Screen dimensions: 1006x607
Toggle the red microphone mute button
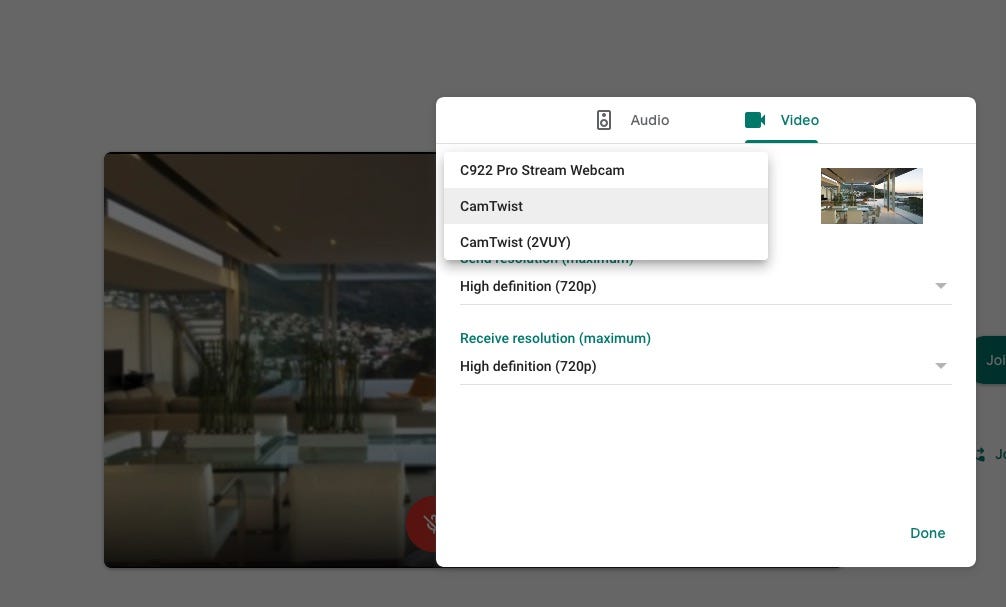(422, 524)
